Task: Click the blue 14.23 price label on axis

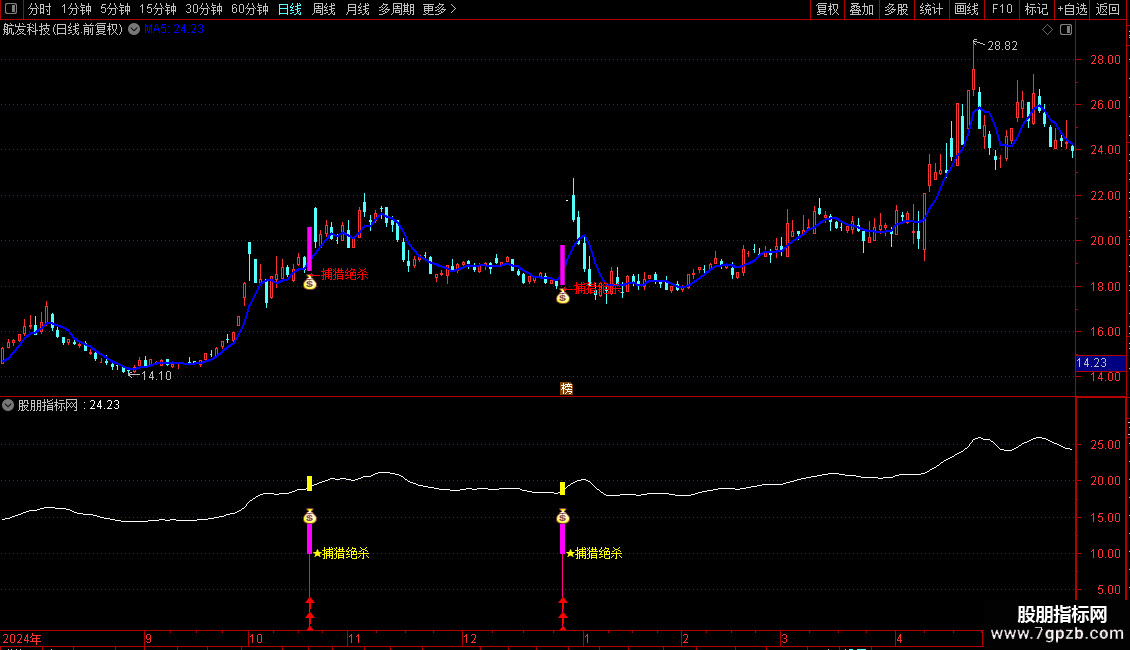Action: click(x=1091, y=363)
